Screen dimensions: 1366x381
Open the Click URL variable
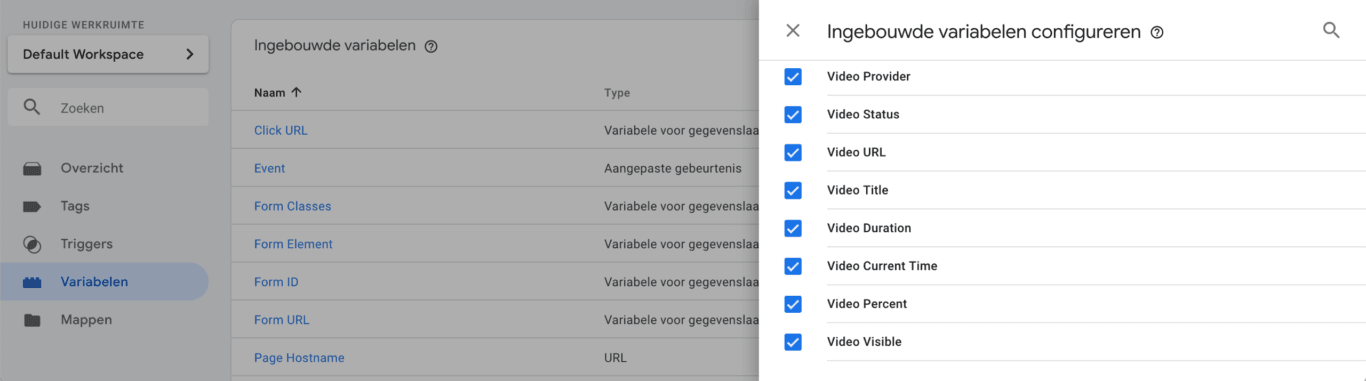tap(281, 130)
